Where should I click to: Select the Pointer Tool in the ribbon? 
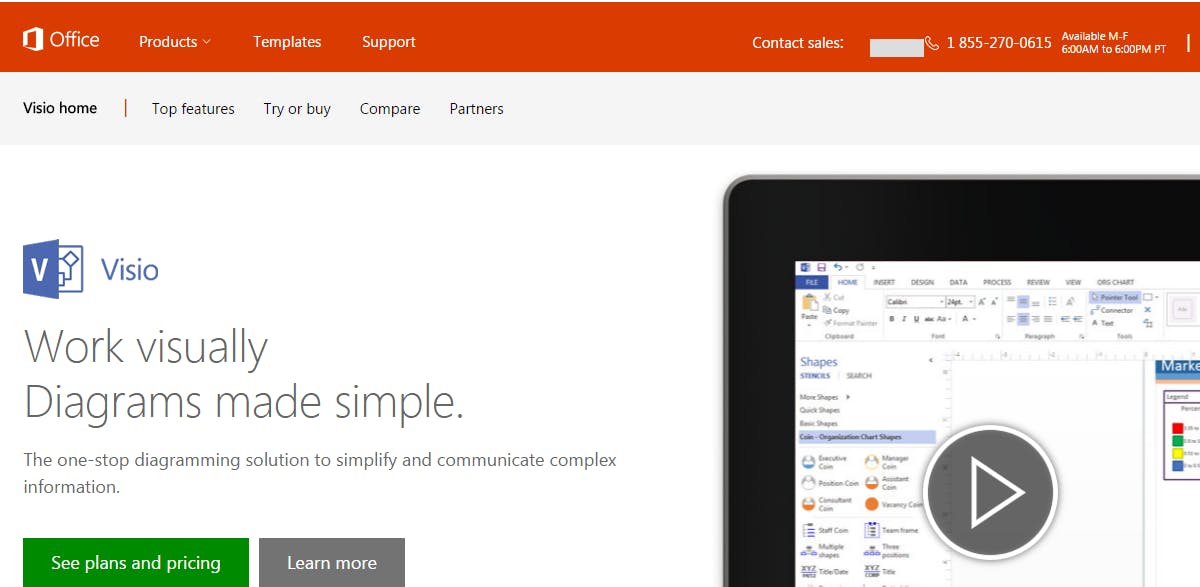click(x=1113, y=296)
